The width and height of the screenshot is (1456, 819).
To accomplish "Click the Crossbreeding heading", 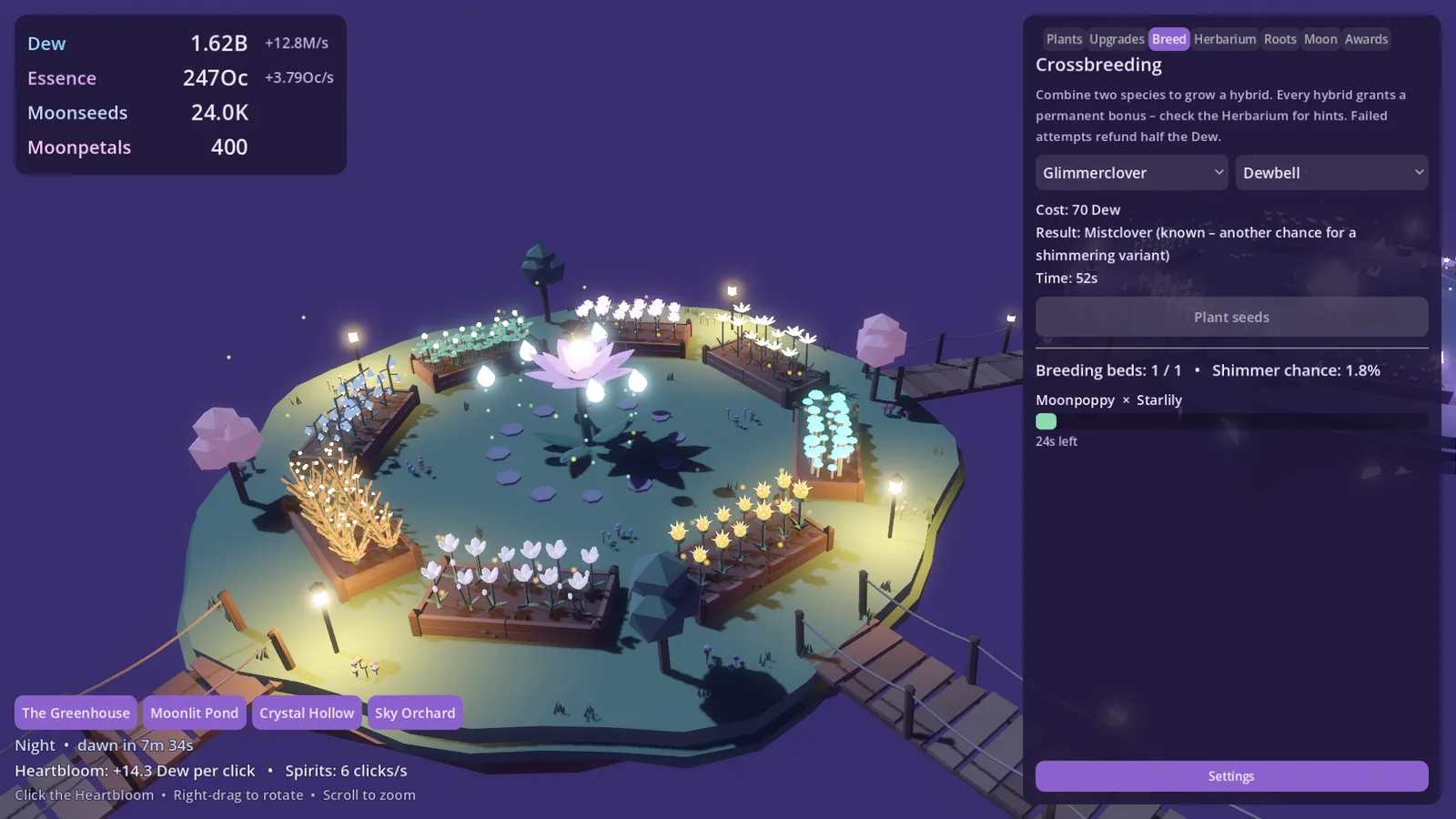I will pos(1098,65).
